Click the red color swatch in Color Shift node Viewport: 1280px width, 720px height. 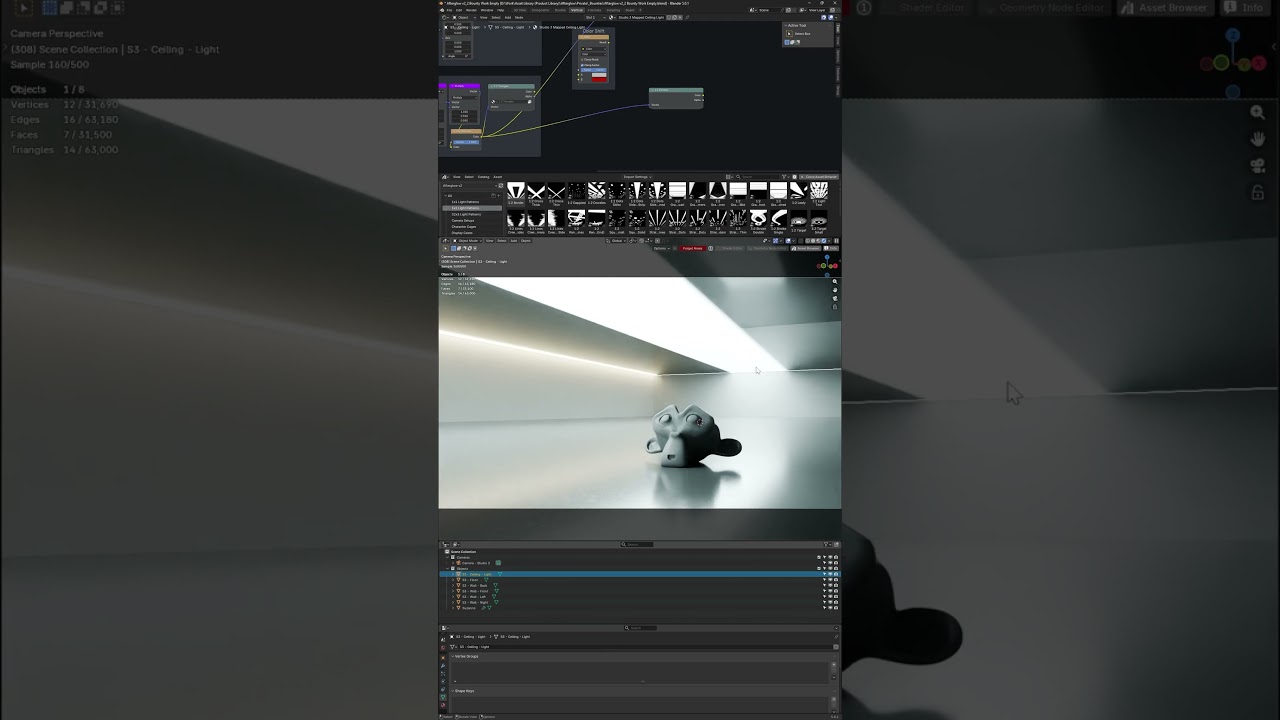pos(599,80)
